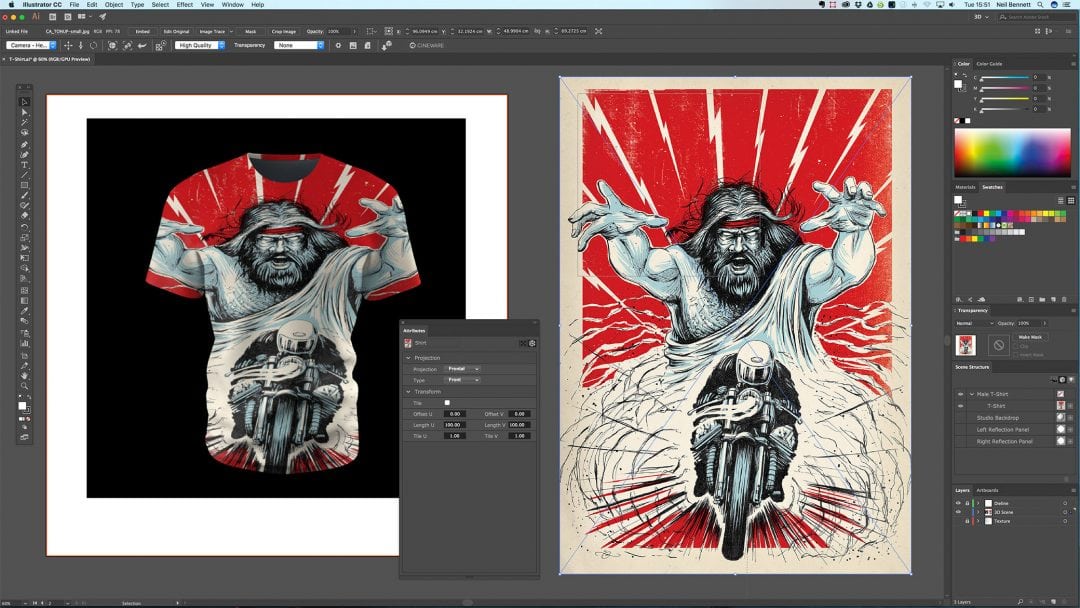The width and height of the screenshot is (1080, 608).
Task: Enable the Tile checkbox in Transform
Action: (447, 402)
